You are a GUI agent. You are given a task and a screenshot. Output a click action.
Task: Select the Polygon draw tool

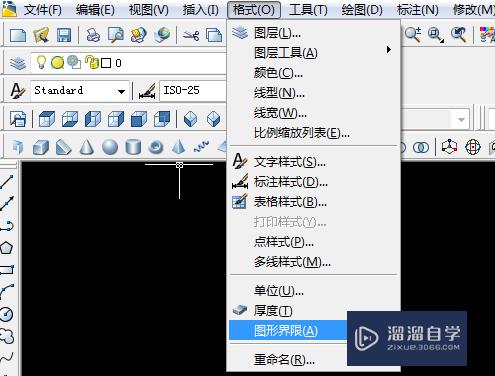click(6, 248)
